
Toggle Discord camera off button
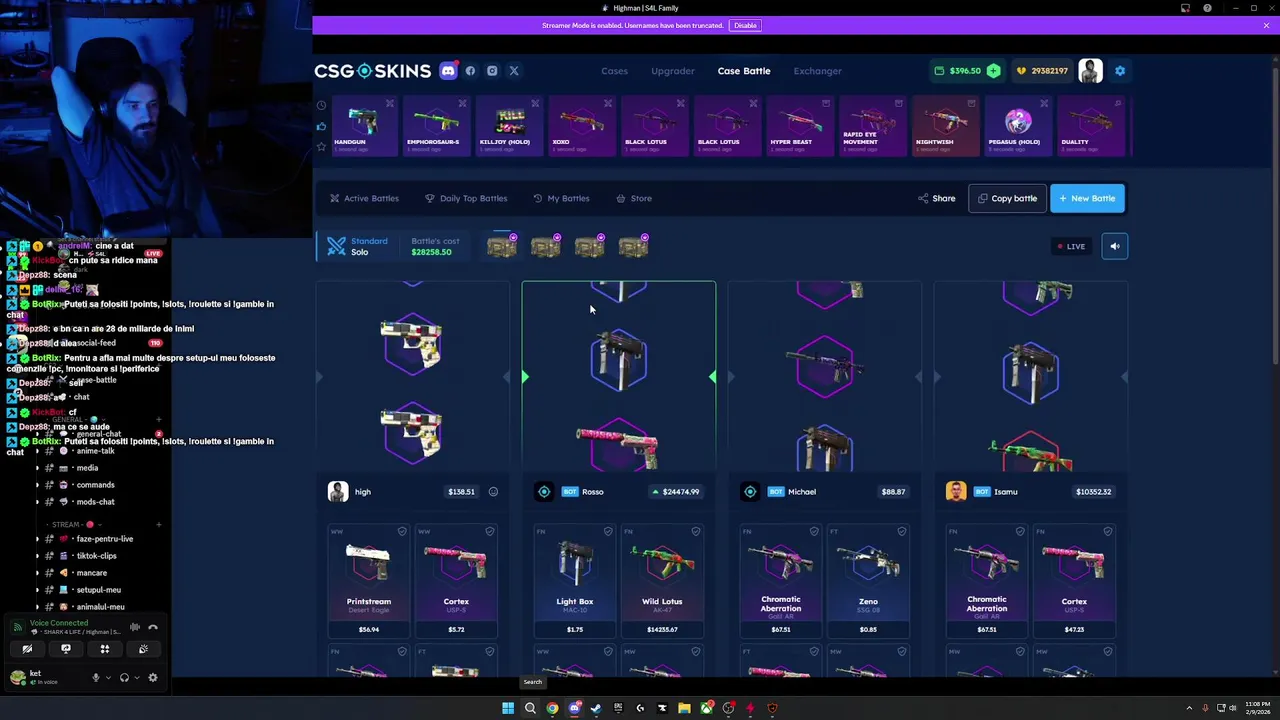click(x=27, y=649)
